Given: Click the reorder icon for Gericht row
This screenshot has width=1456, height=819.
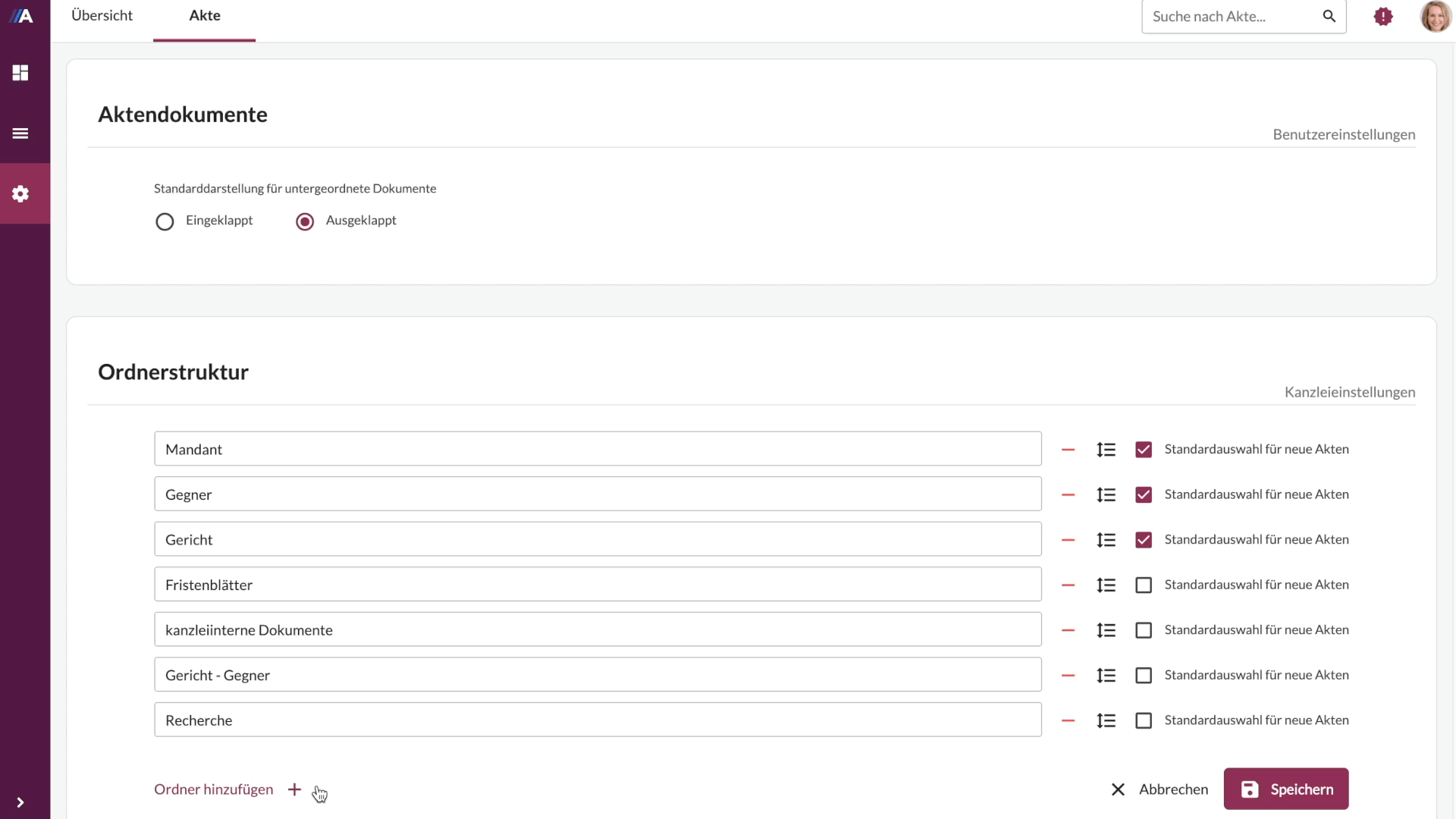Looking at the screenshot, I should coord(1106,540).
